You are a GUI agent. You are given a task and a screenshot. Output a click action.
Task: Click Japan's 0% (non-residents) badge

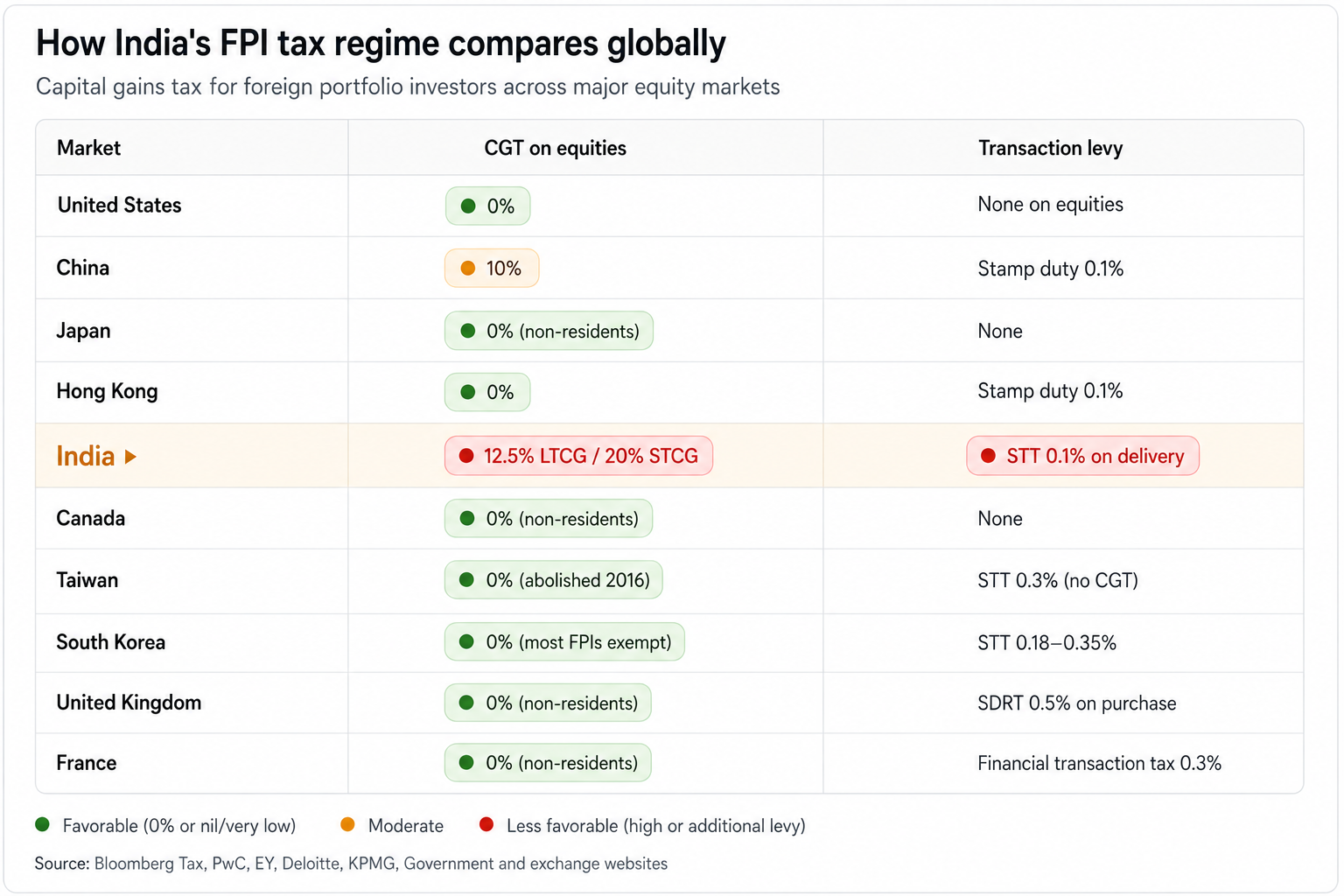coord(549,331)
